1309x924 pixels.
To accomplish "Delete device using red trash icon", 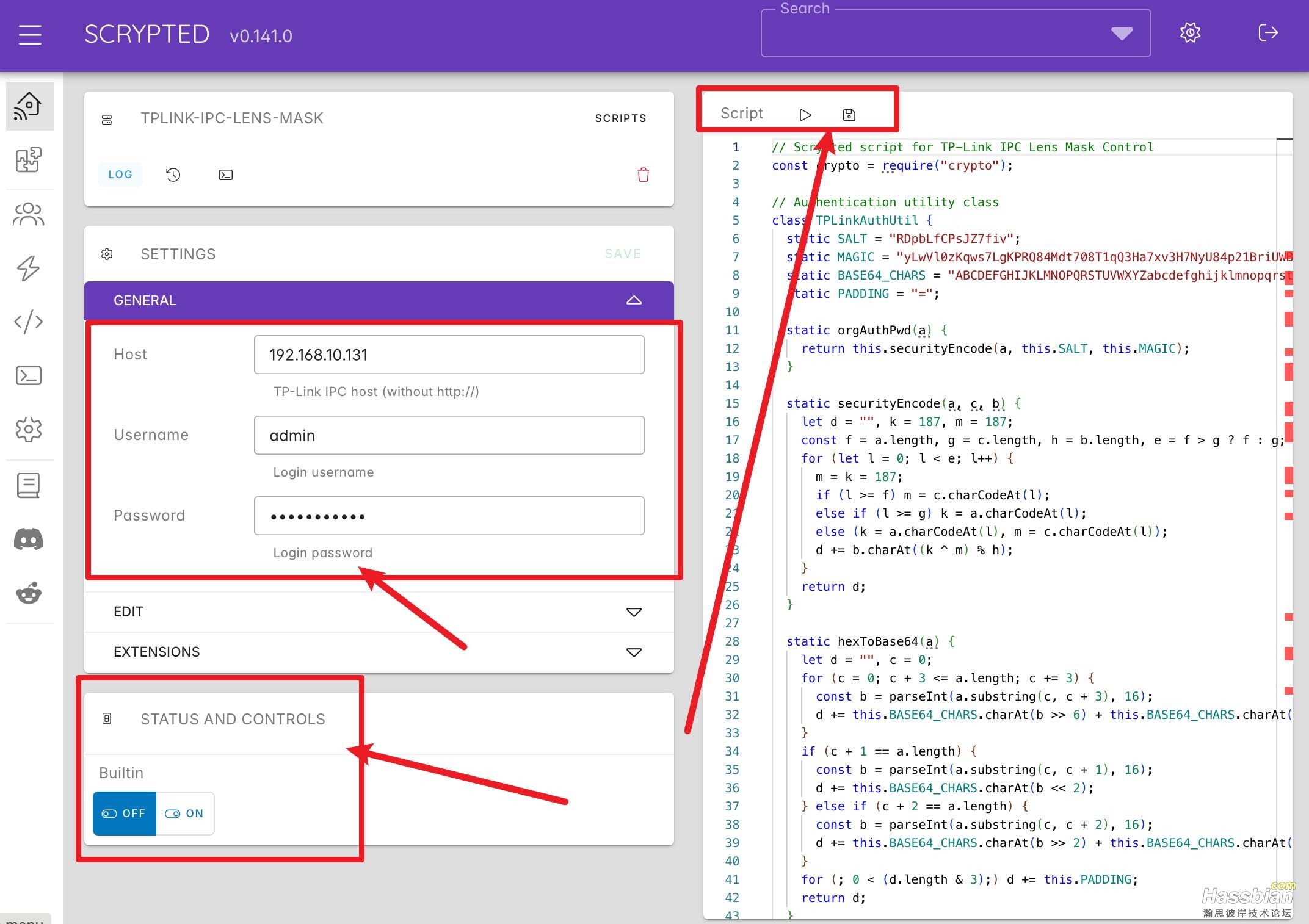I will point(643,175).
